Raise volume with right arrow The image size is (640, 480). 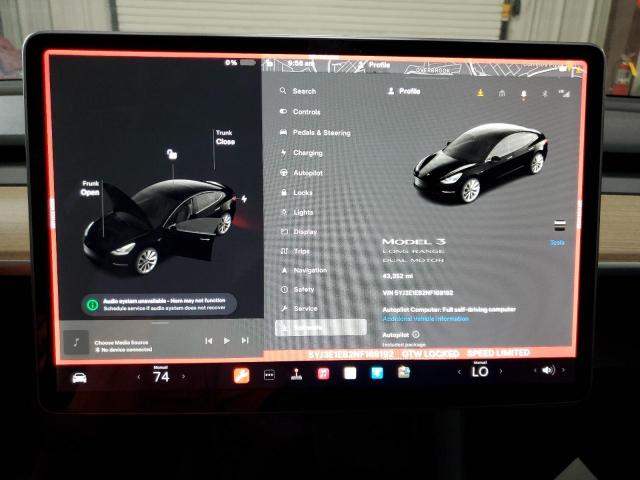pos(563,370)
